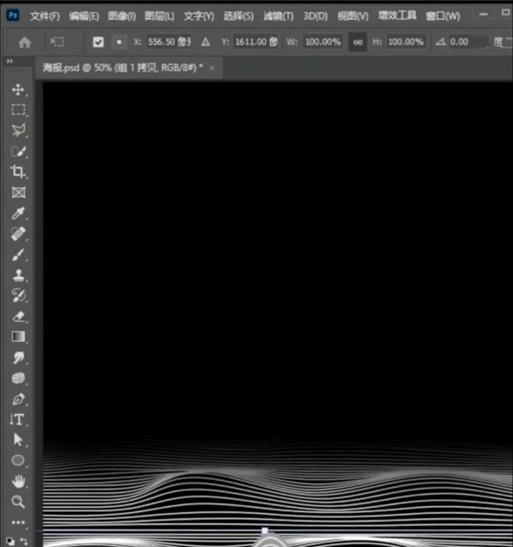Select the Rectangular Marquee tool

18,110
